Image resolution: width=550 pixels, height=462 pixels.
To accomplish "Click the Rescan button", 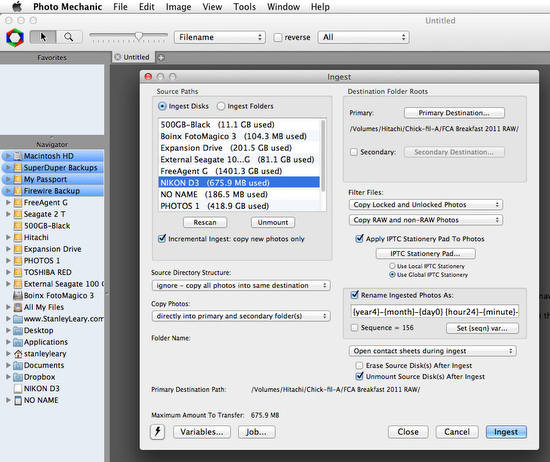I will [x=205, y=222].
